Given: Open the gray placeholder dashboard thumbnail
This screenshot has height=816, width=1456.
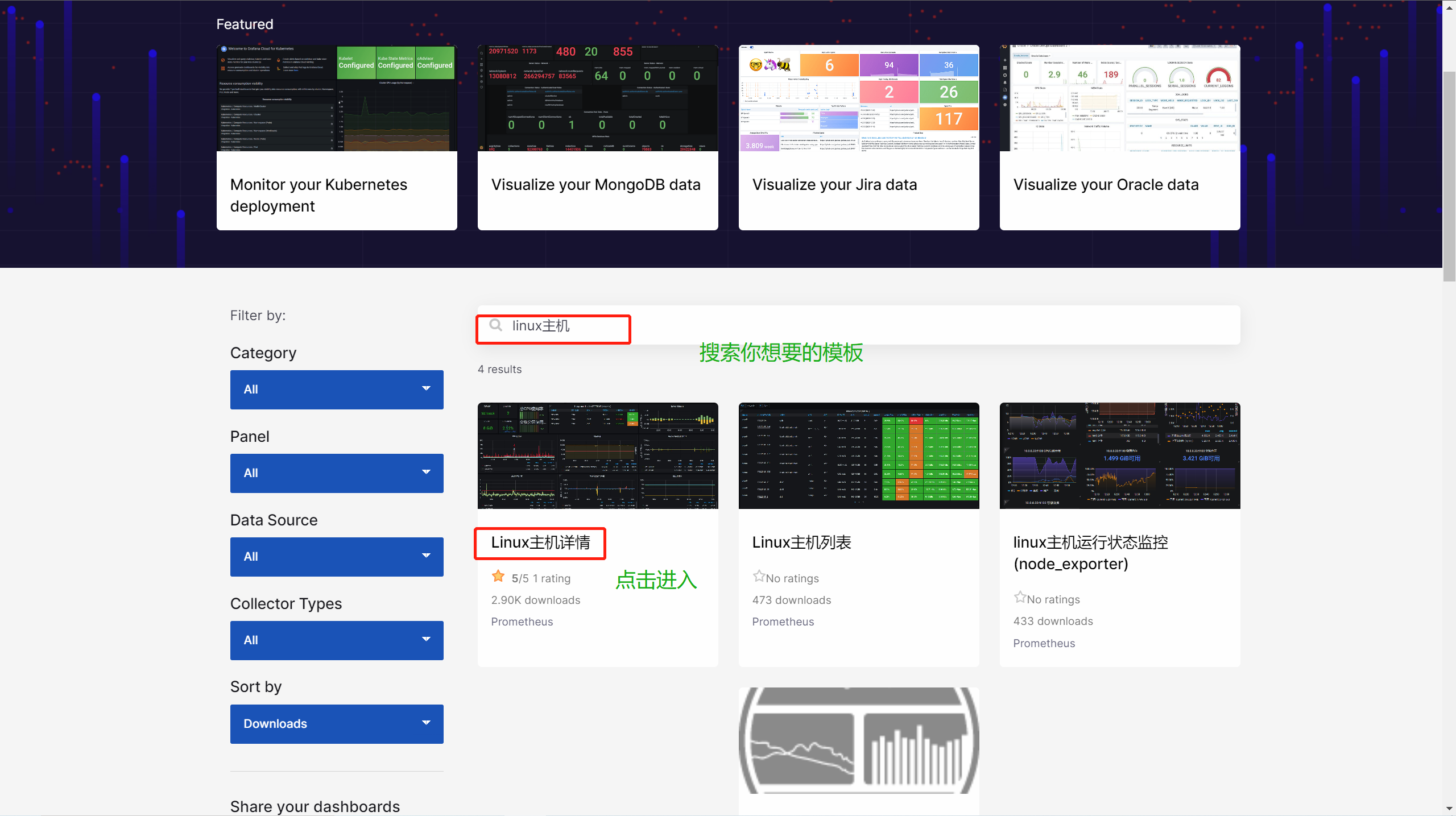Looking at the screenshot, I should tap(858, 740).
